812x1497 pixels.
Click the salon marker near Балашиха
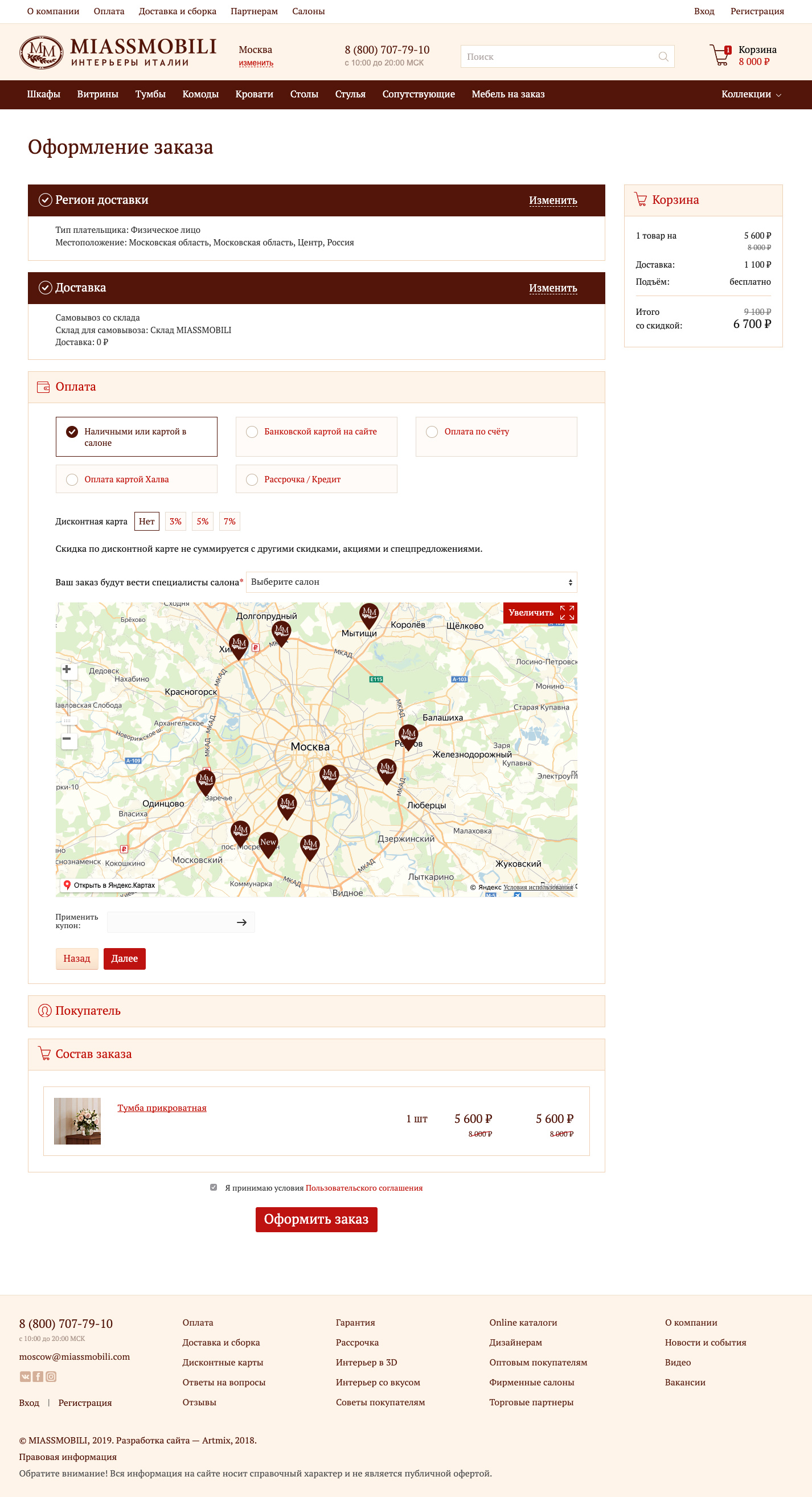pyautogui.click(x=409, y=737)
